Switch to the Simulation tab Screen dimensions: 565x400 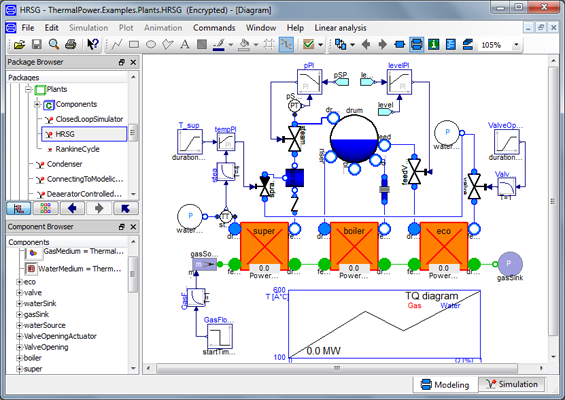point(512,384)
